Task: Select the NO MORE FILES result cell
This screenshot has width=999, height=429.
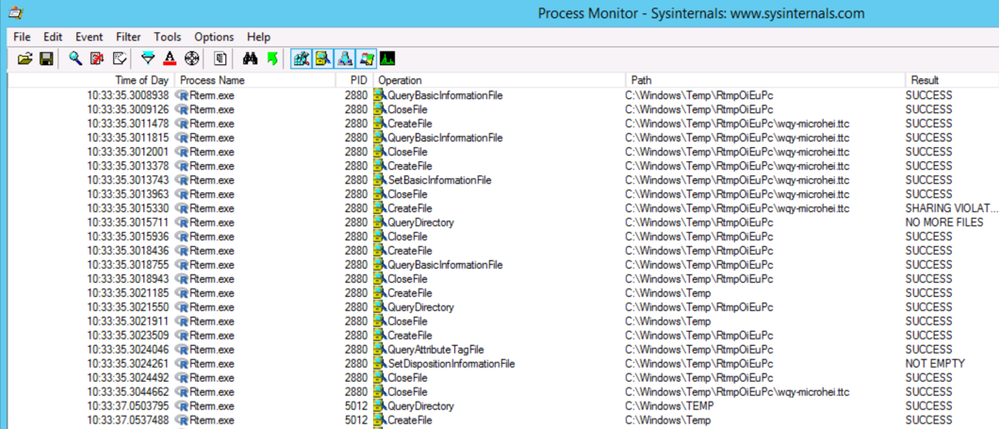Action: click(x=944, y=222)
